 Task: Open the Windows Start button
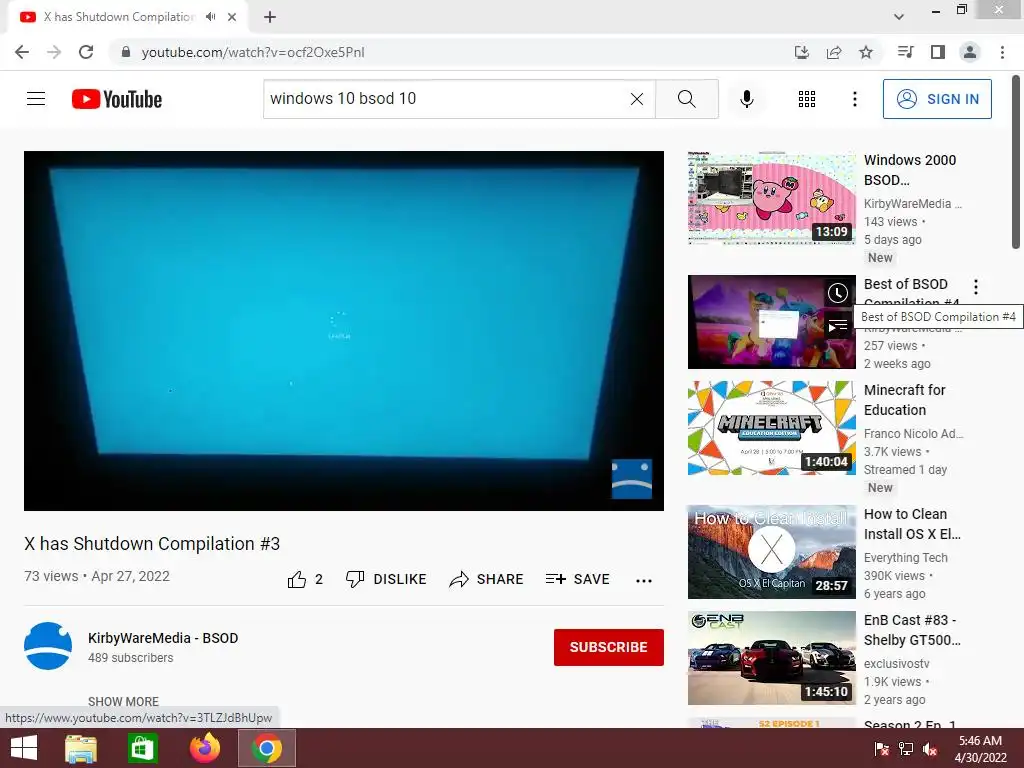24,748
